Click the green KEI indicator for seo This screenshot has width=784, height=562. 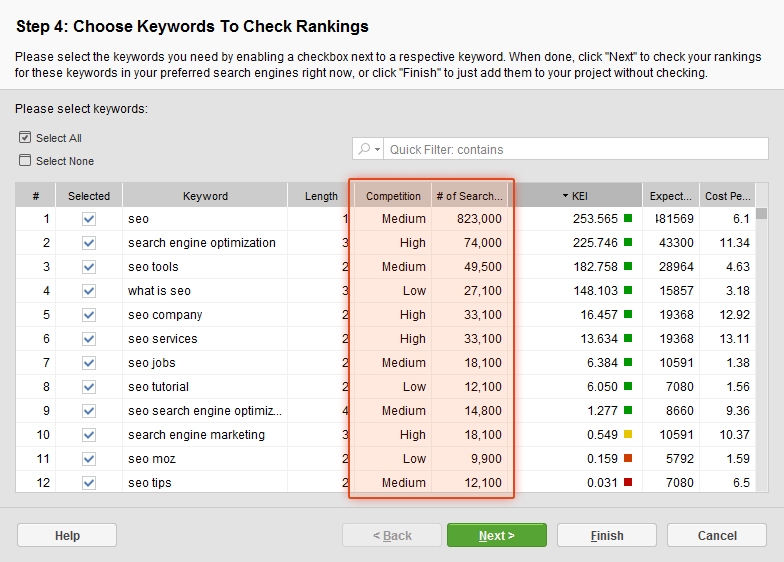(x=628, y=218)
